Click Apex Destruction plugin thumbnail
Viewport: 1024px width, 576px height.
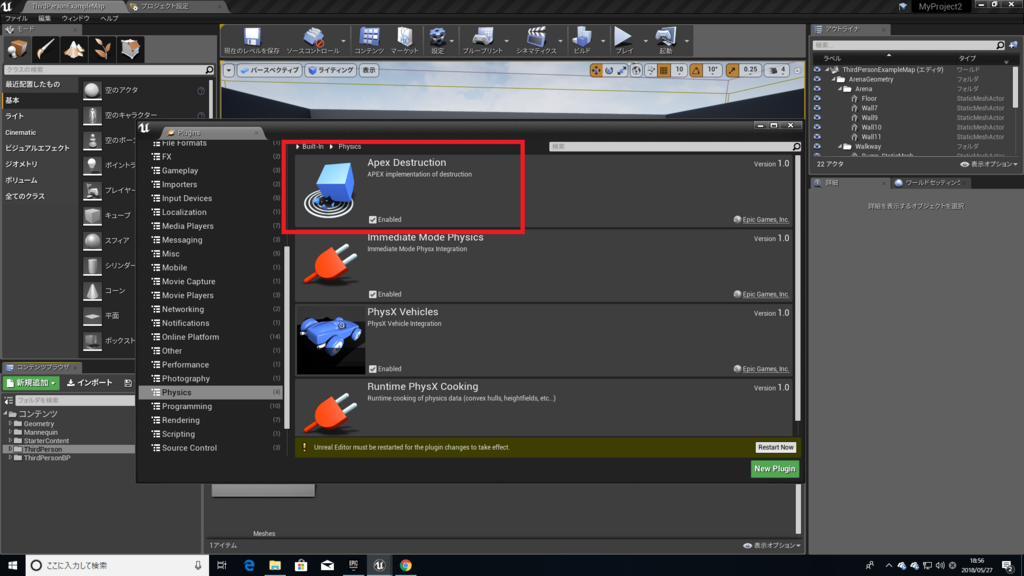pyautogui.click(x=330, y=190)
